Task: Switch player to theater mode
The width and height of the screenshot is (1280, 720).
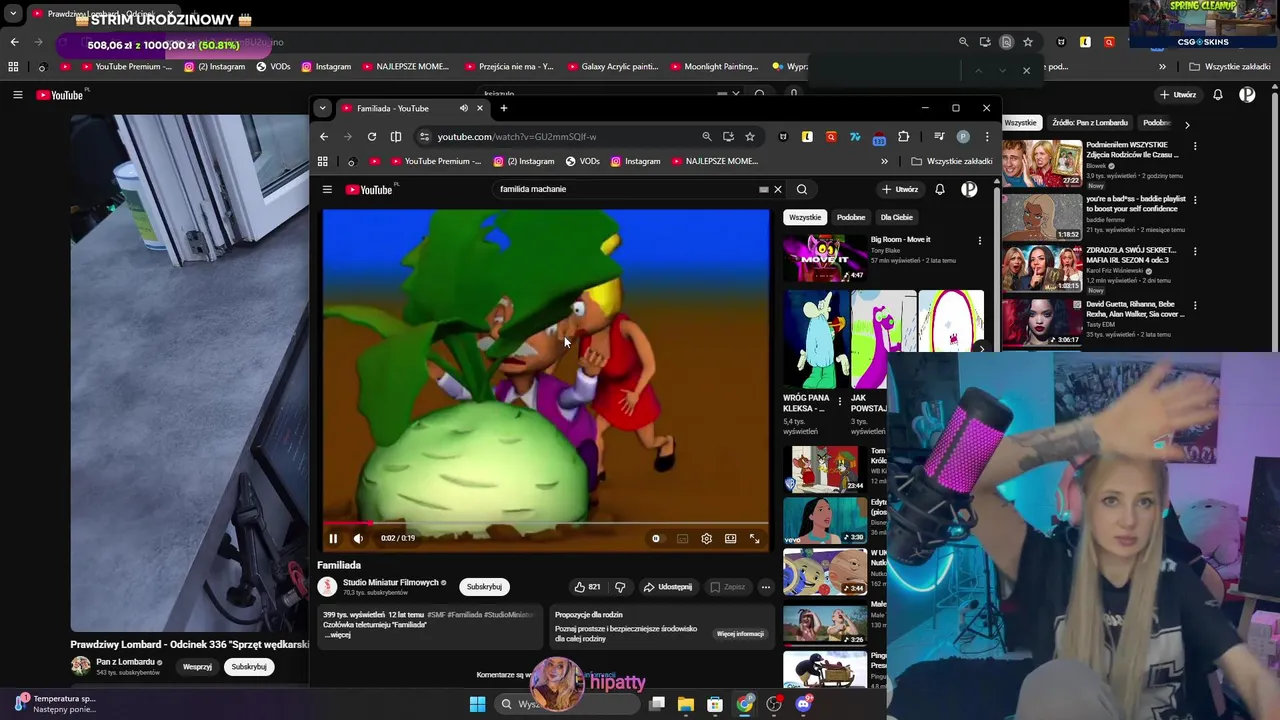Action: pos(731,538)
